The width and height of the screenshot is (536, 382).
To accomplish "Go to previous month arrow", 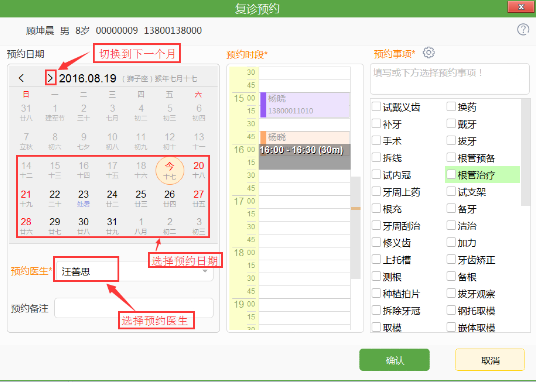I will coord(22,78).
